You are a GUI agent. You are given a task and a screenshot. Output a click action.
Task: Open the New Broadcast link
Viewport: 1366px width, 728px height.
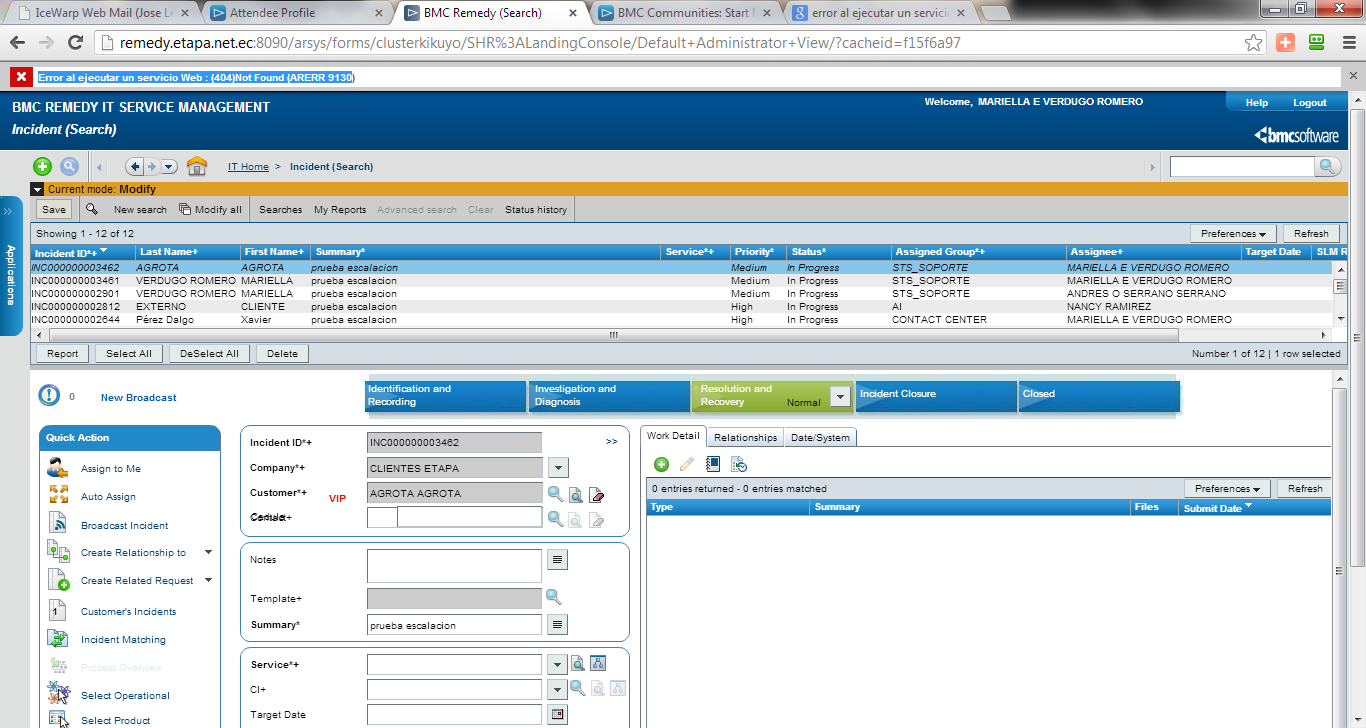(x=139, y=398)
